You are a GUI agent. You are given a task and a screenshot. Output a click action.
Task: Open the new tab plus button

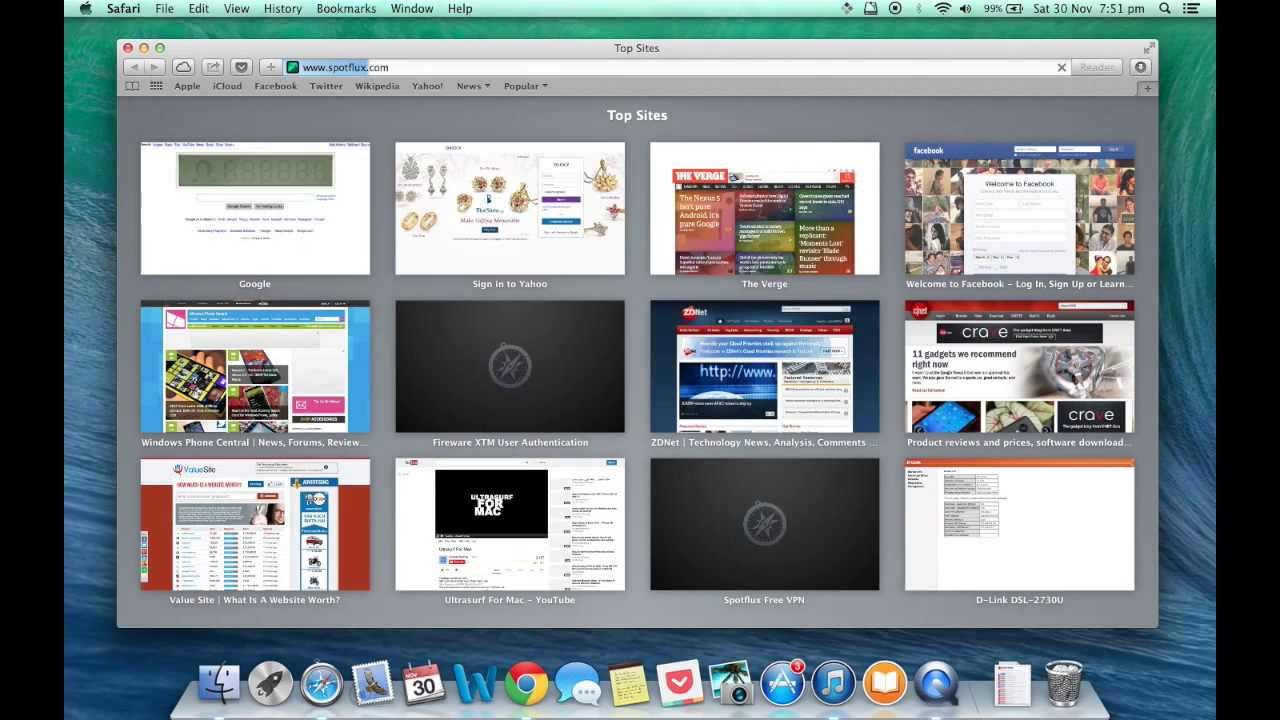point(1148,88)
